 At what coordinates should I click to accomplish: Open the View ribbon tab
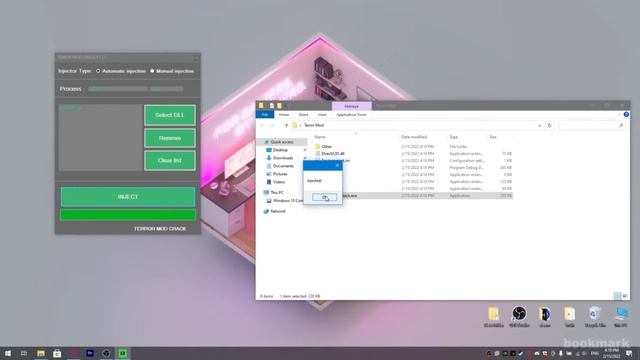[322, 115]
